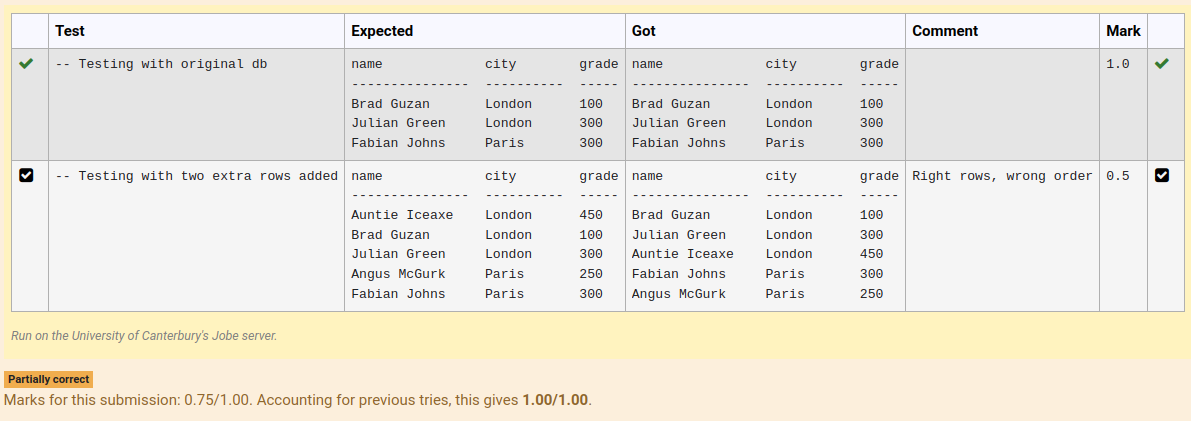Select the Mark column header

tap(1123, 31)
